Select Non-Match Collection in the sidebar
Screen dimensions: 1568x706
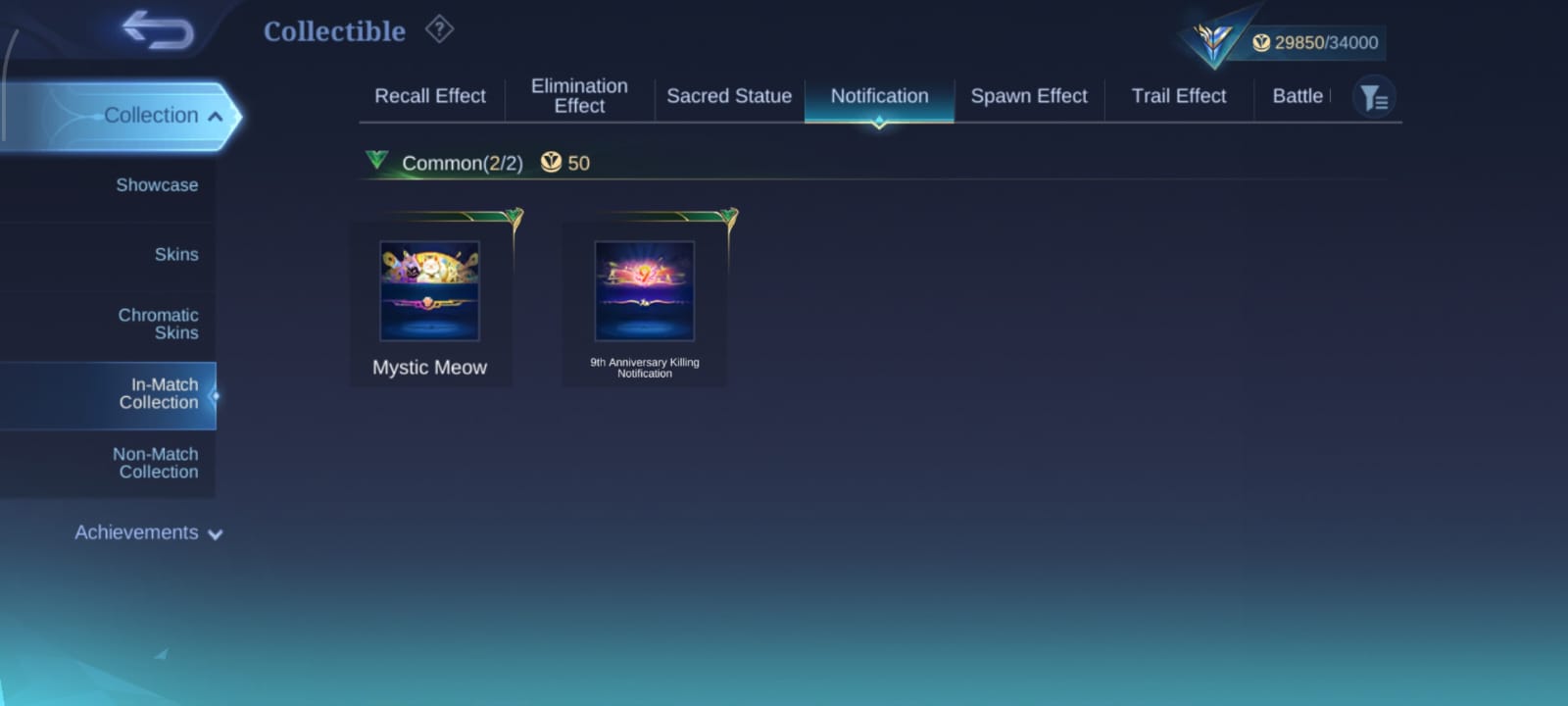click(x=155, y=463)
